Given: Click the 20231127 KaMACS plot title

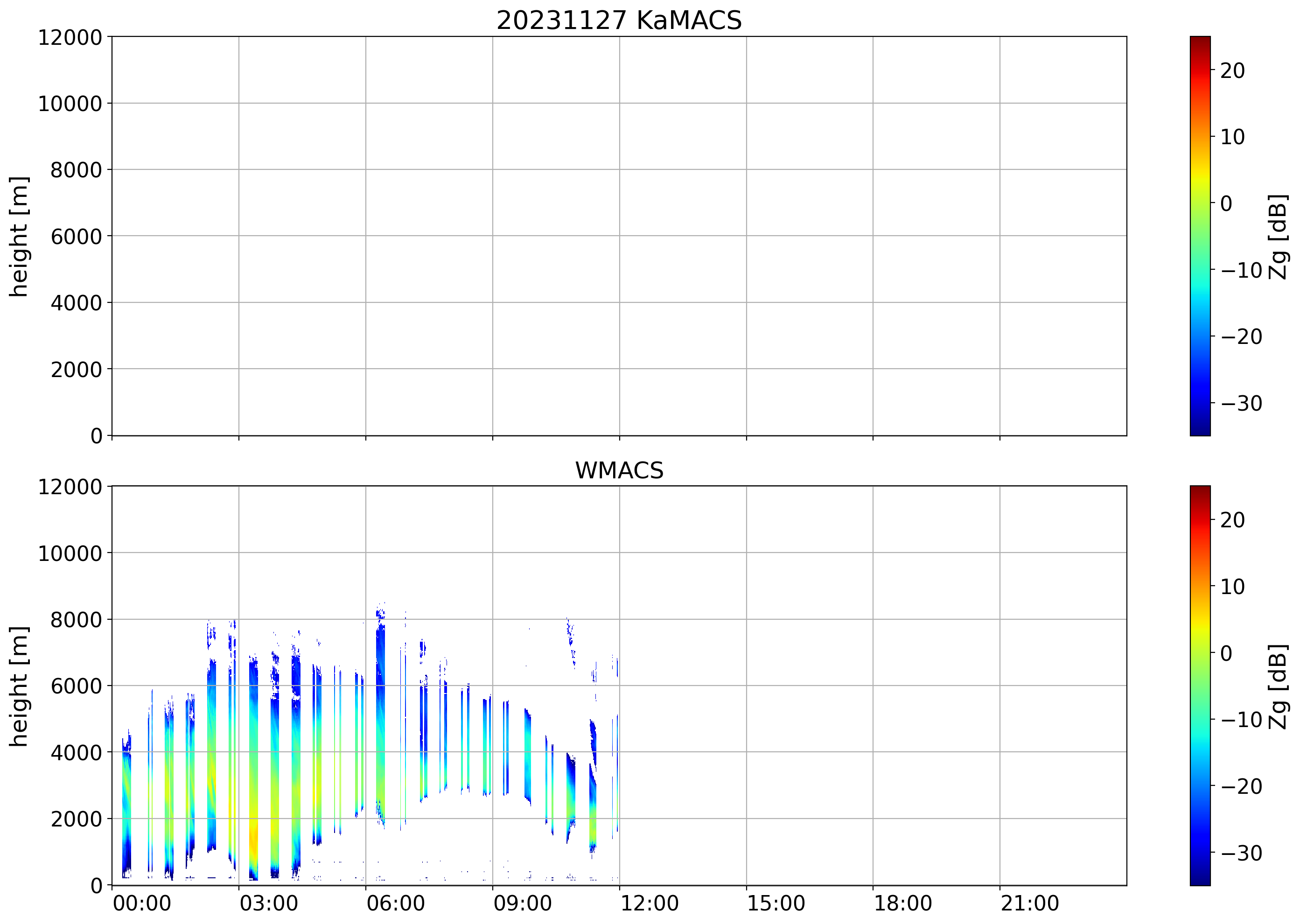Looking at the screenshot, I should click(619, 21).
